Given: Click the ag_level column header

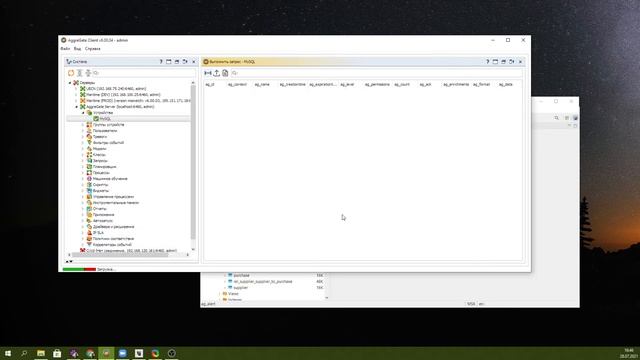Looking at the screenshot, I should [347, 84].
